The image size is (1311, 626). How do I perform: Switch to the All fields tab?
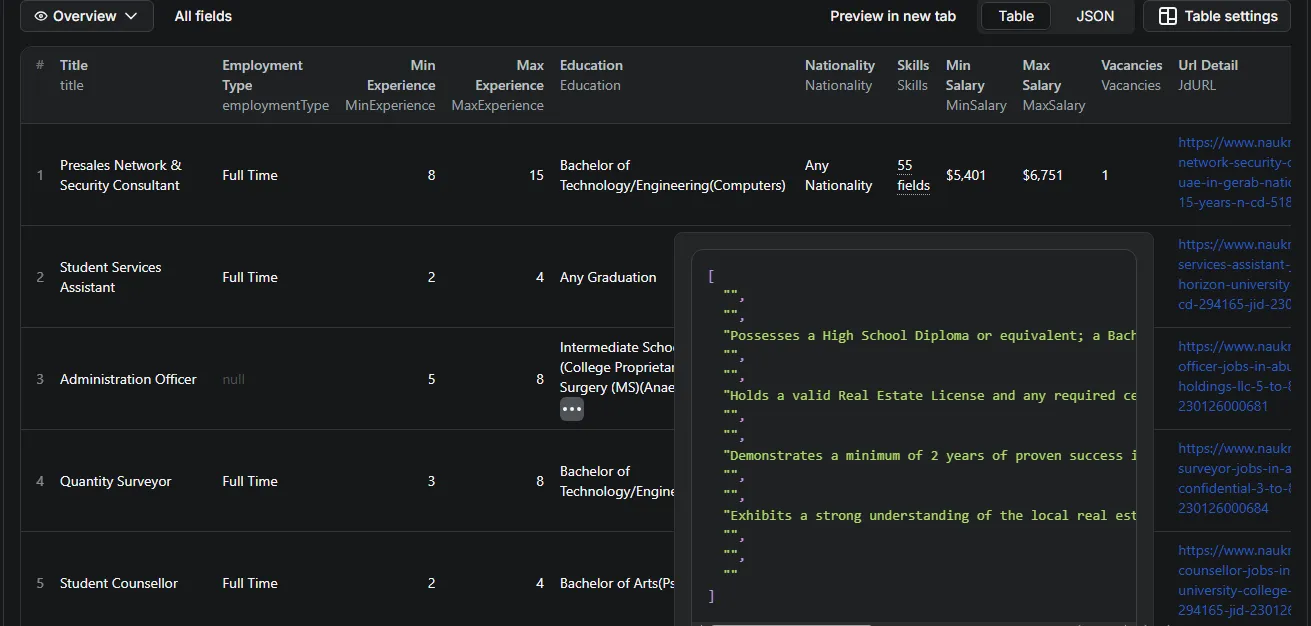click(203, 16)
